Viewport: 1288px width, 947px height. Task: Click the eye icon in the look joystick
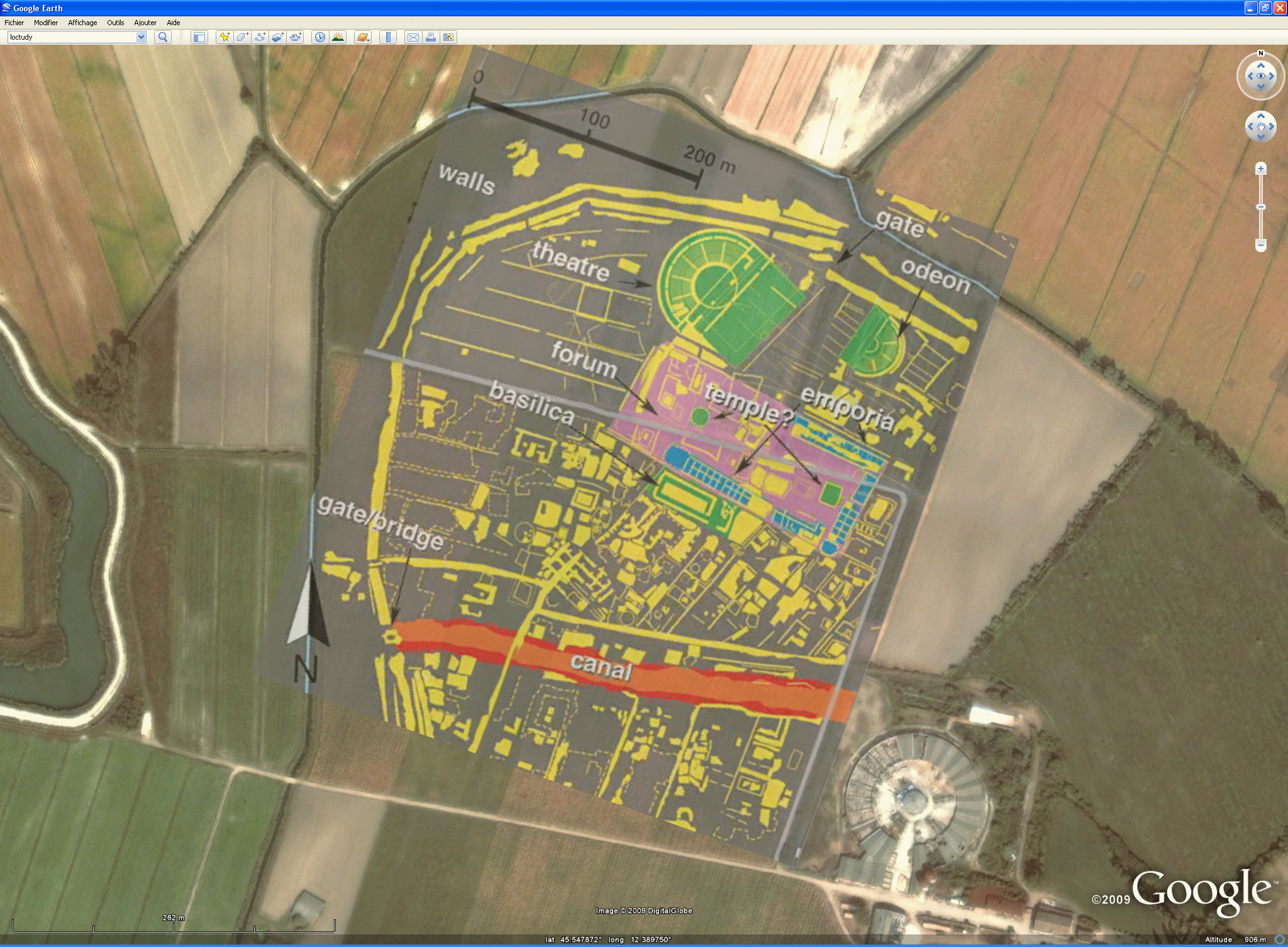(x=1261, y=76)
